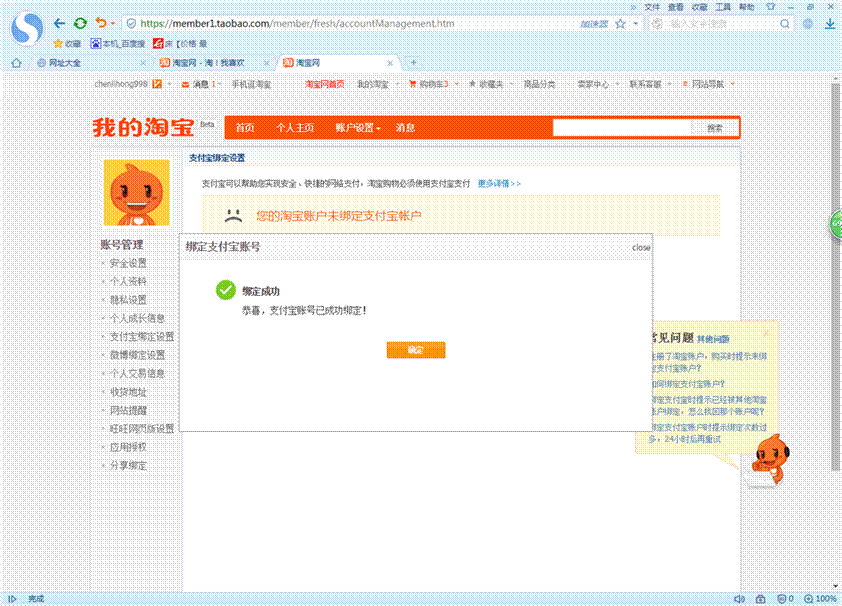Image resolution: width=842 pixels, height=606 pixels.
Task: Click the security shield in address bar
Action: pos(131,24)
